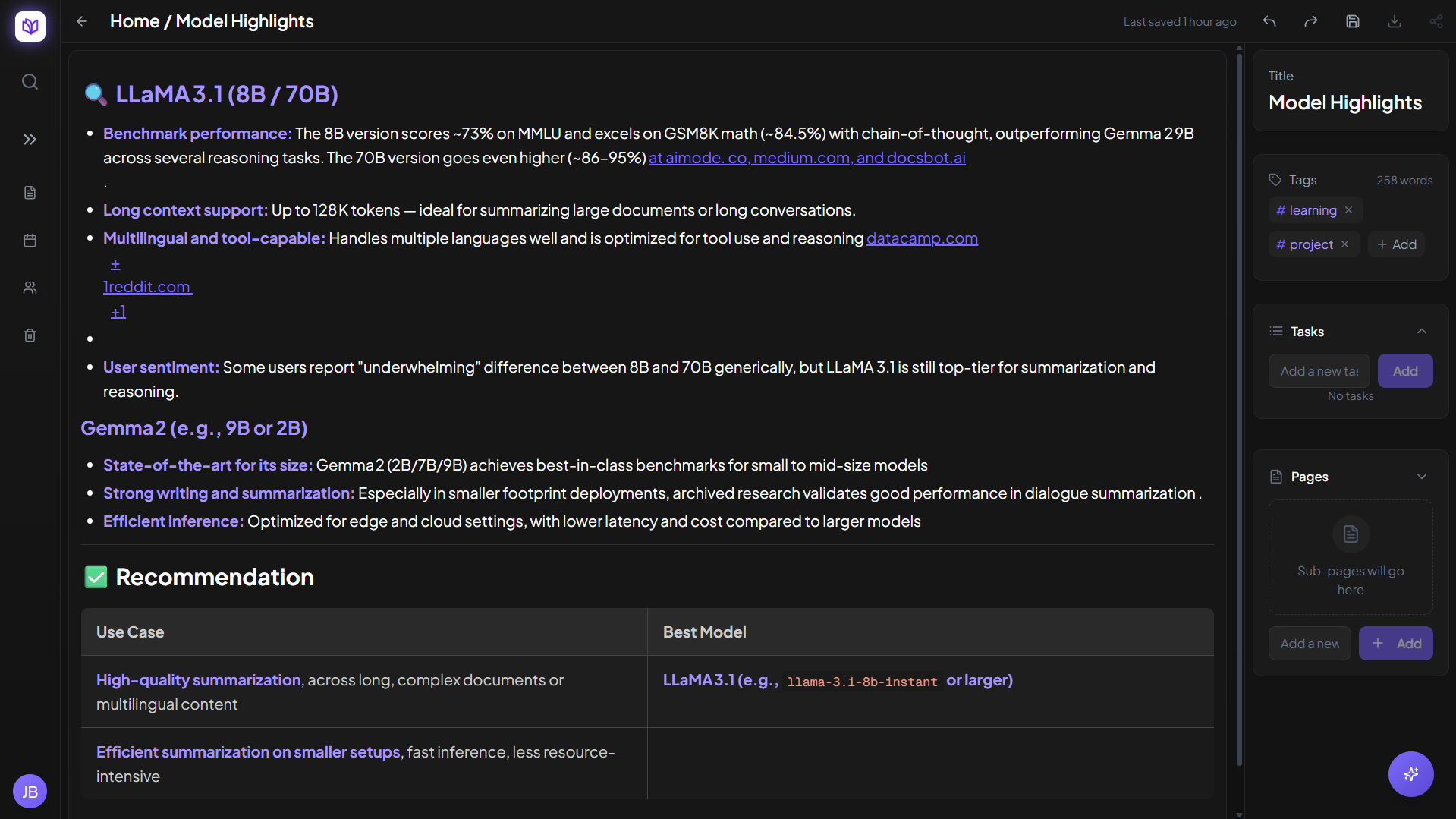Click the Tasks list icon
Viewport: 1456px width, 819px height.
[1276, 332]
